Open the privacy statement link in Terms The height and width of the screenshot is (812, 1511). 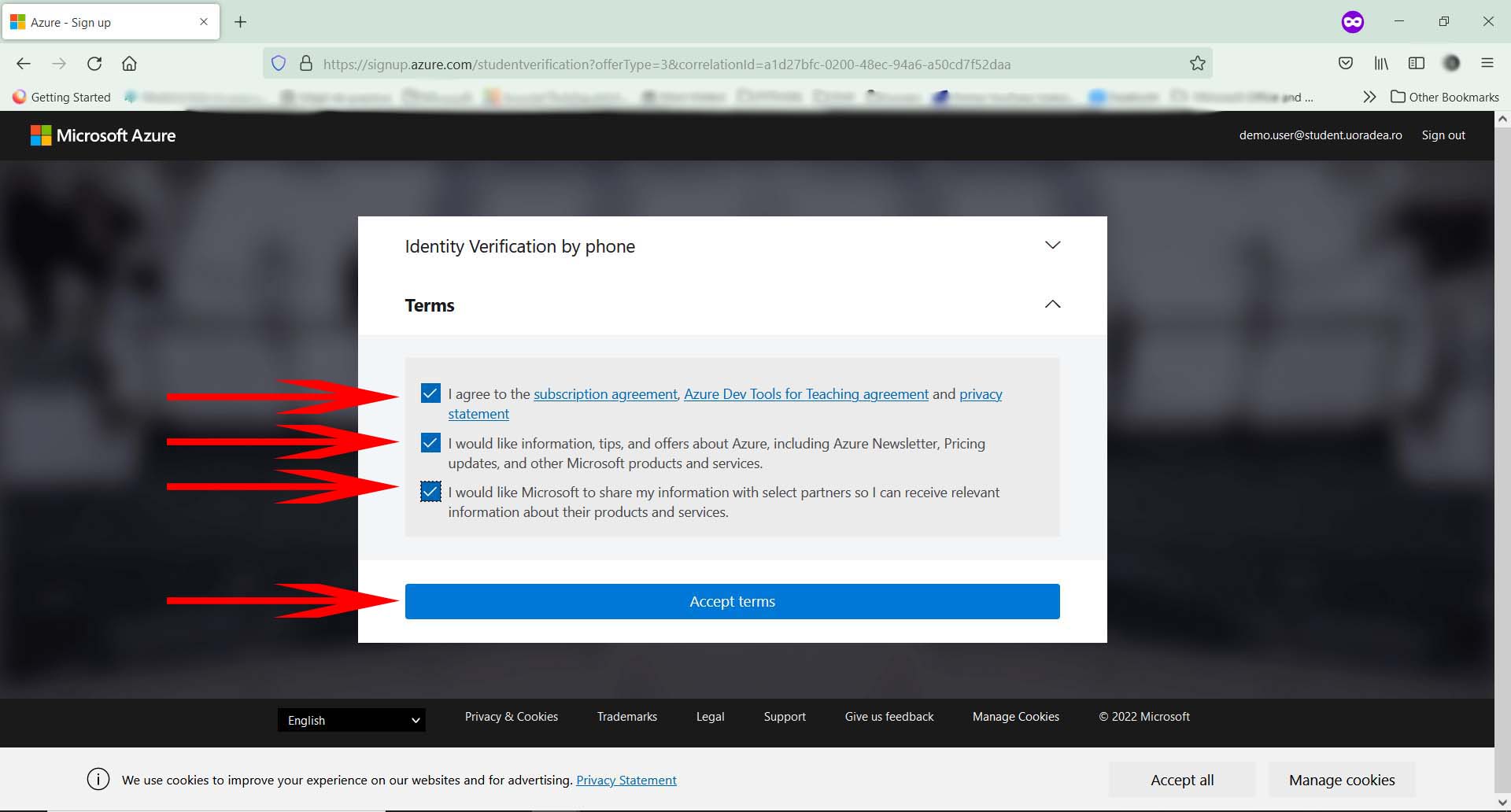click(x=981, y=394)
